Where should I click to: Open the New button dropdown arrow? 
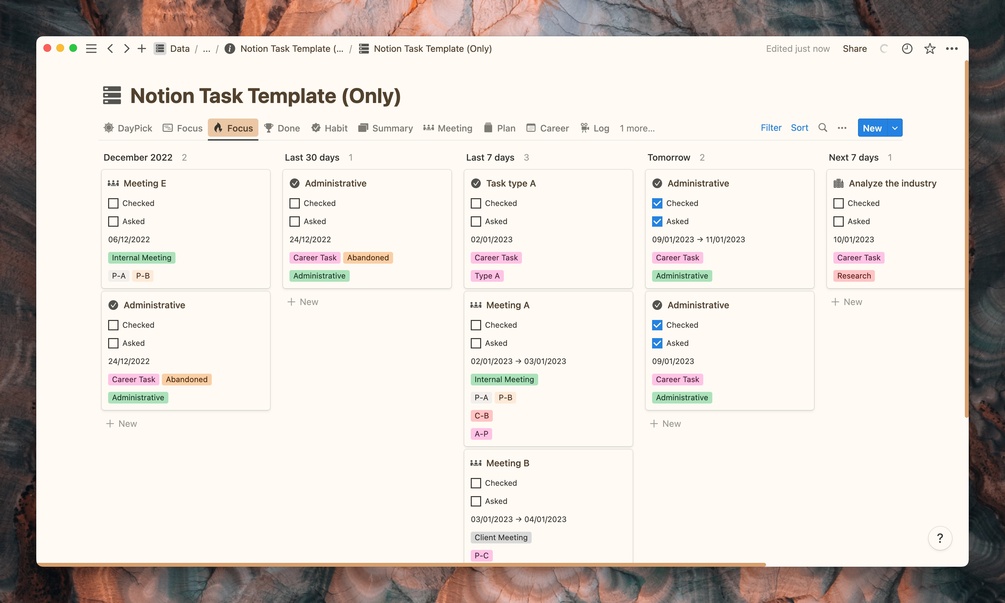[895, 128]
